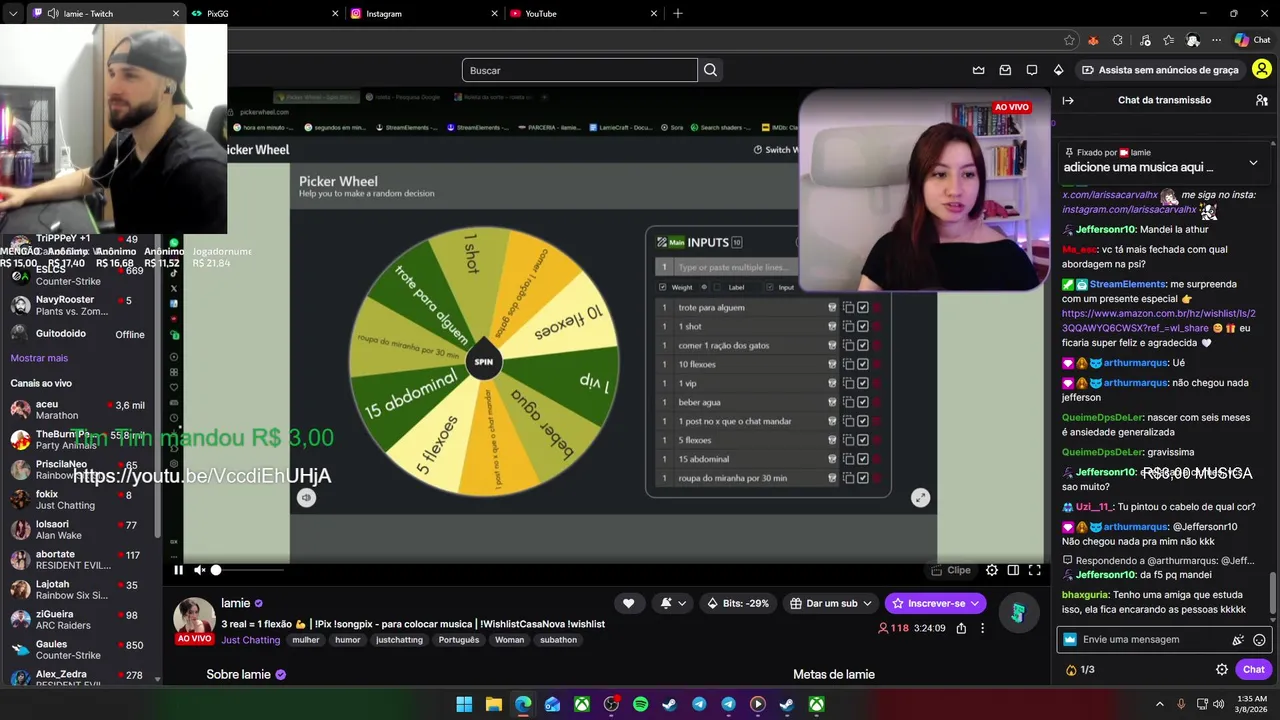Open the Edge favorites list icon
1280x720 pixels.
(x=1168, y=40)
